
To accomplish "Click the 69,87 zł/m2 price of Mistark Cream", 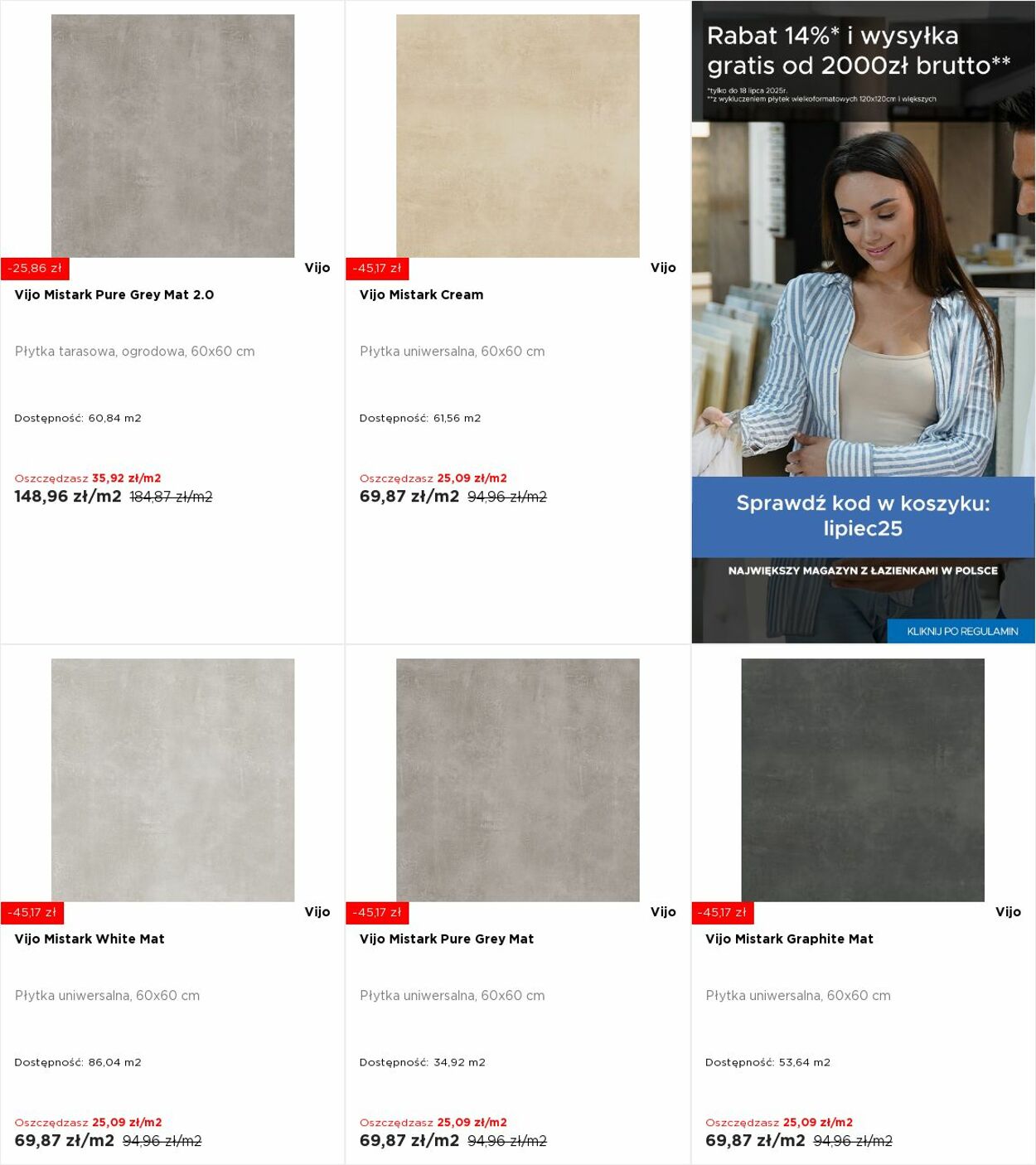I will [x=409, y=497].
